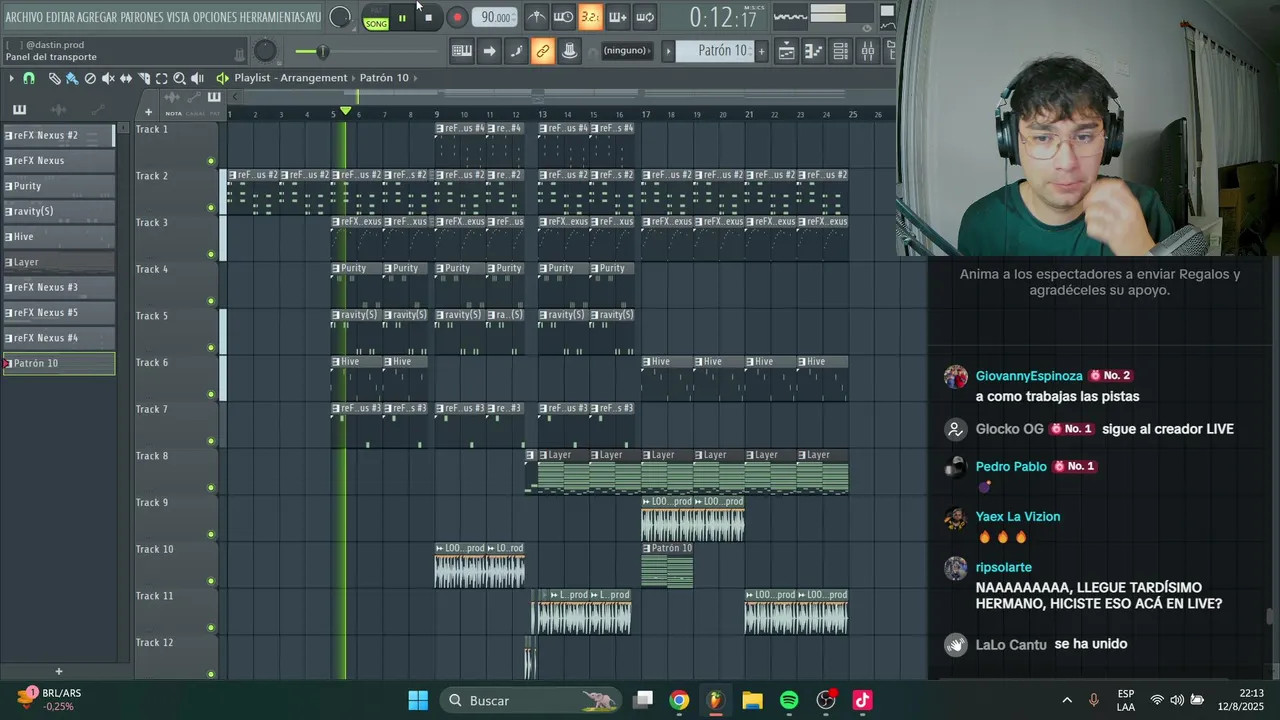Add new pattern with plus button

(x=761, y=51)
